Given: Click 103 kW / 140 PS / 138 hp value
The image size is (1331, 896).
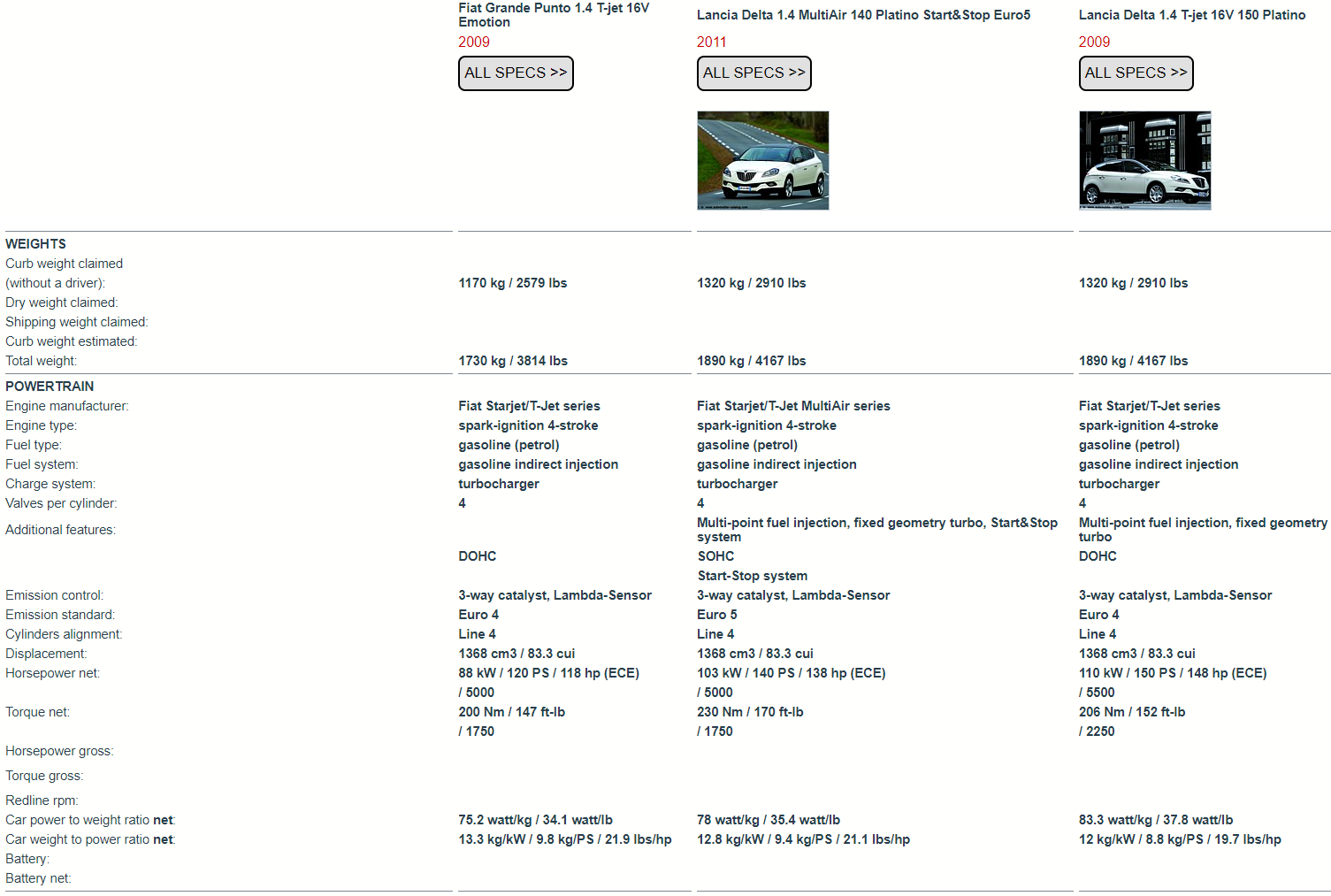Looking at the screenshot, I should (792, 673).
